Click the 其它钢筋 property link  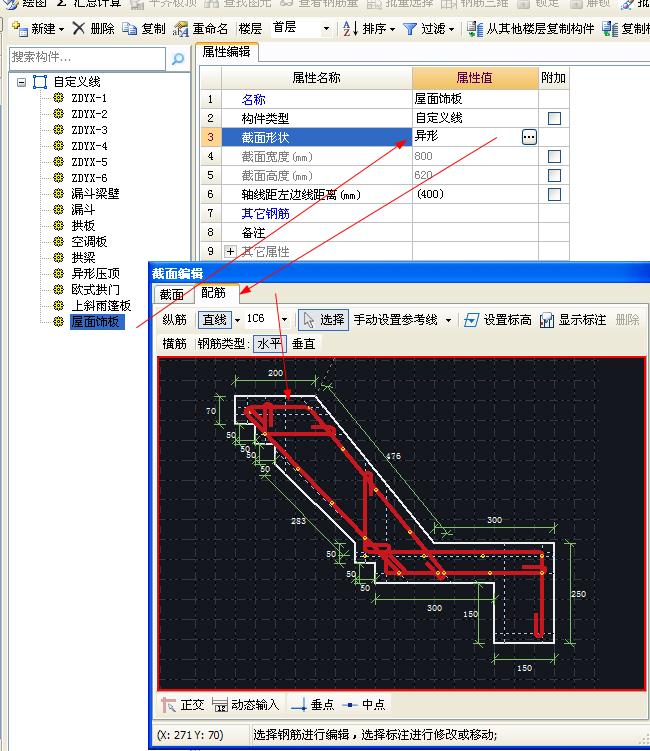tap(265, 214)
